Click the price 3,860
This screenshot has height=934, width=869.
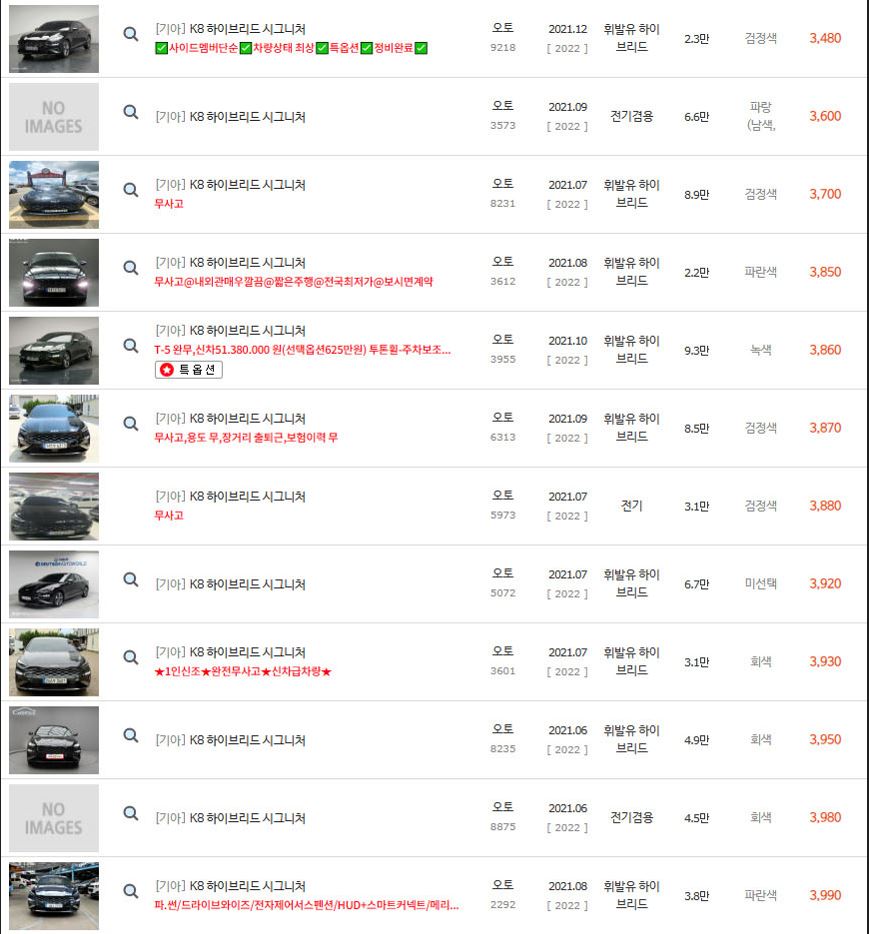pos(825,350)
